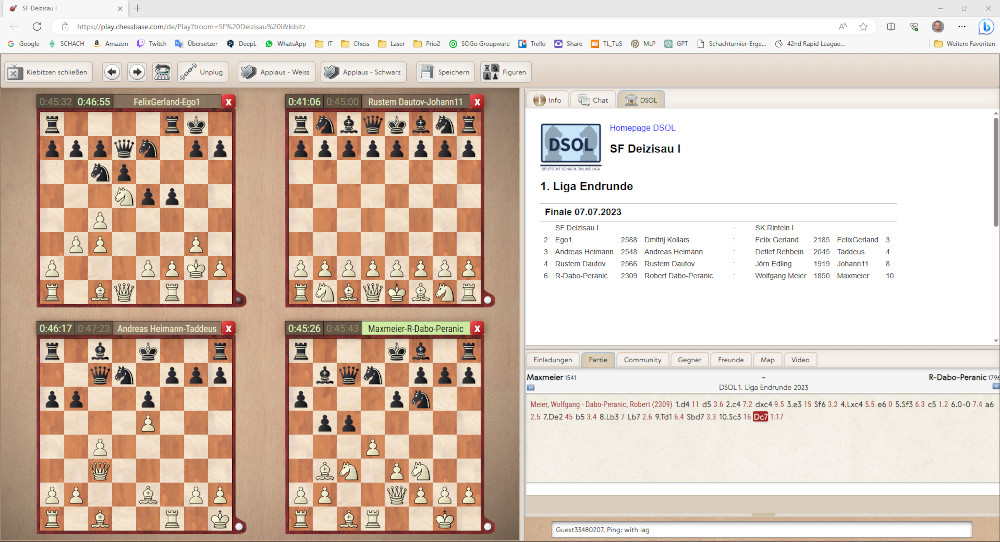Viewport: 1000px width, 542px height.
Task: Close the Maxmeier-R-Dabo-Peranic board
Action: pos(477,328)
